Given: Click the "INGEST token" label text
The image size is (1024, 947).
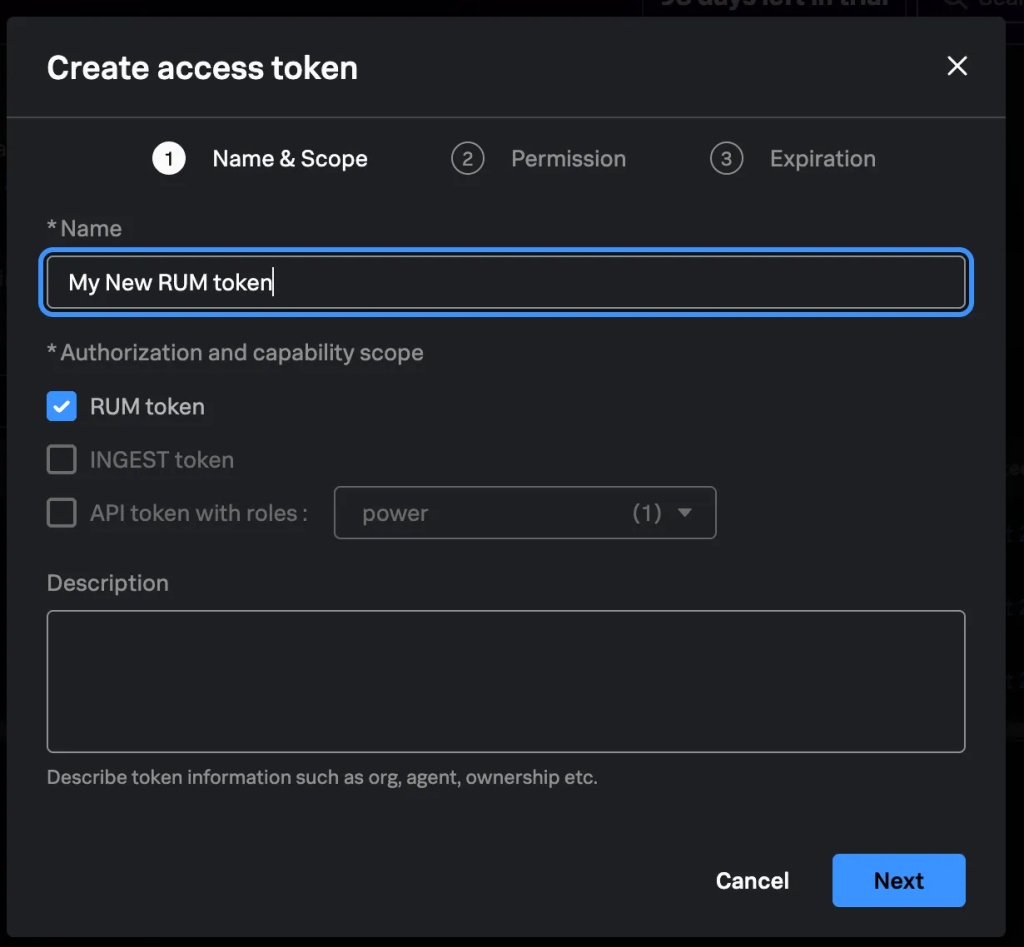Looking at the screenshot, I should pos(162,460).
